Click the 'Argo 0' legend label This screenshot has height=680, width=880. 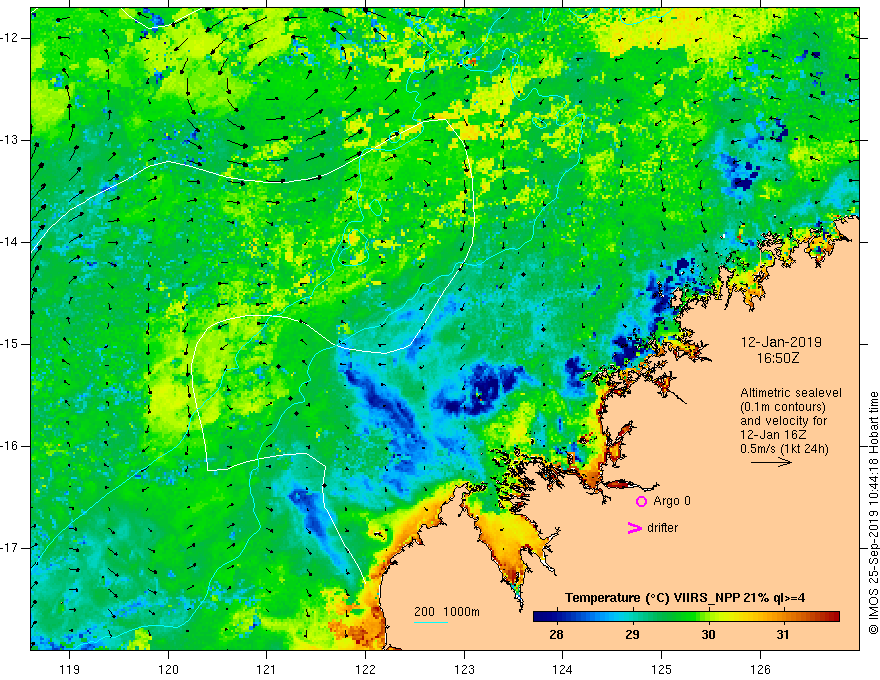coord(672,501)
